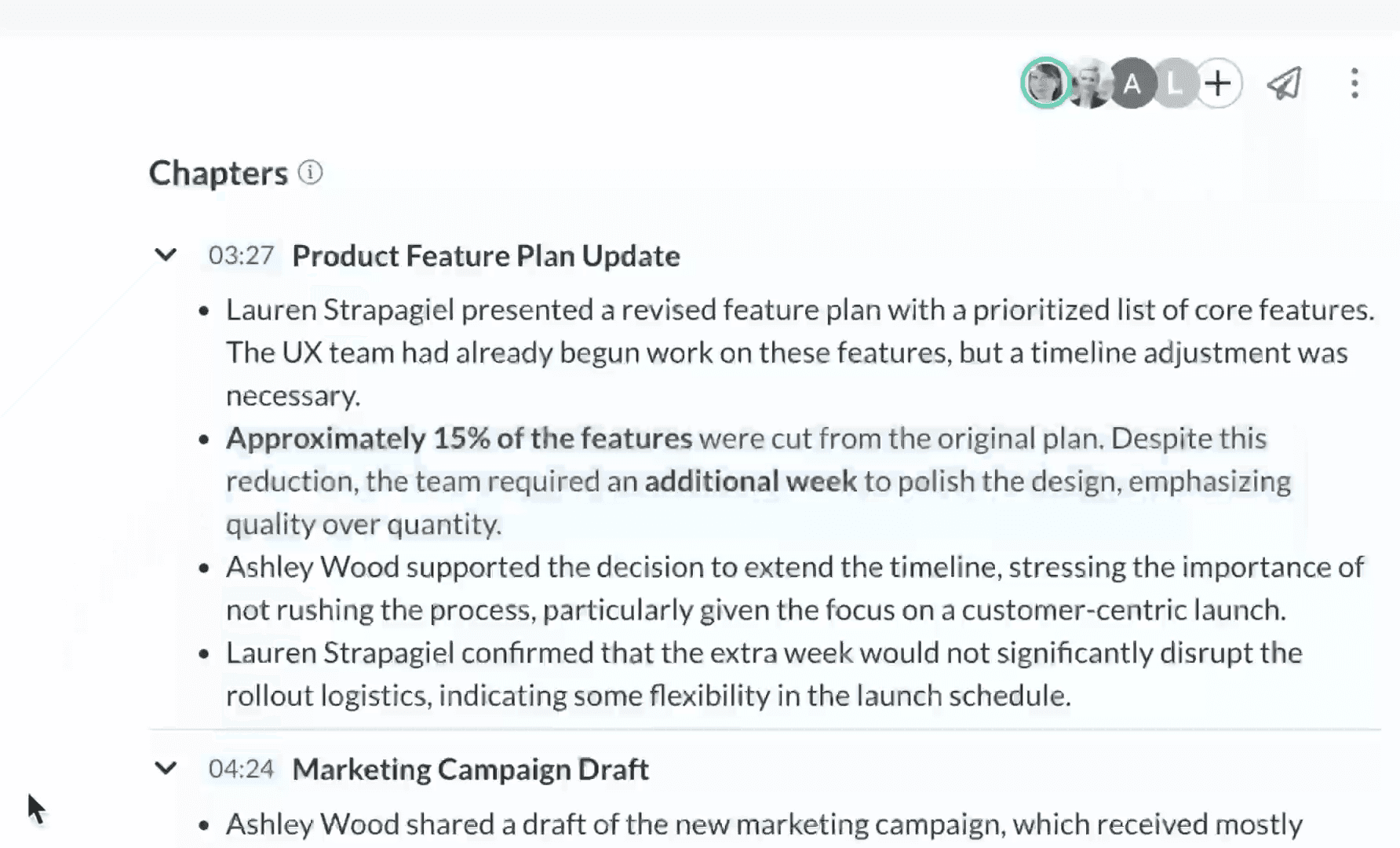Open the three-dot more options menu
This screenshot has width=1400, height=848.
click(1354, 82)
